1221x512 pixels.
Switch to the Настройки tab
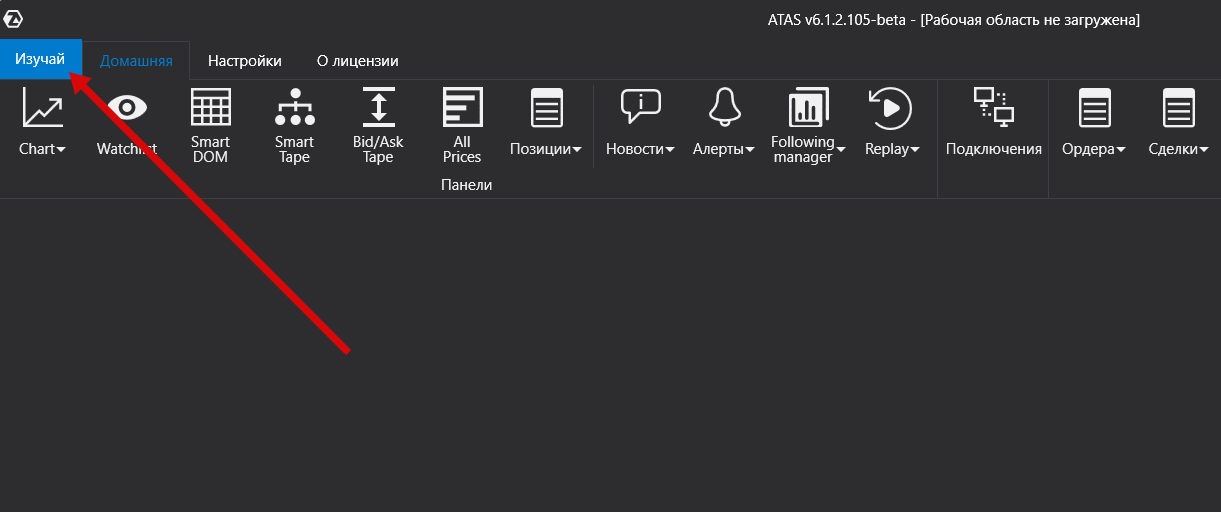click(x=245, y=61)
